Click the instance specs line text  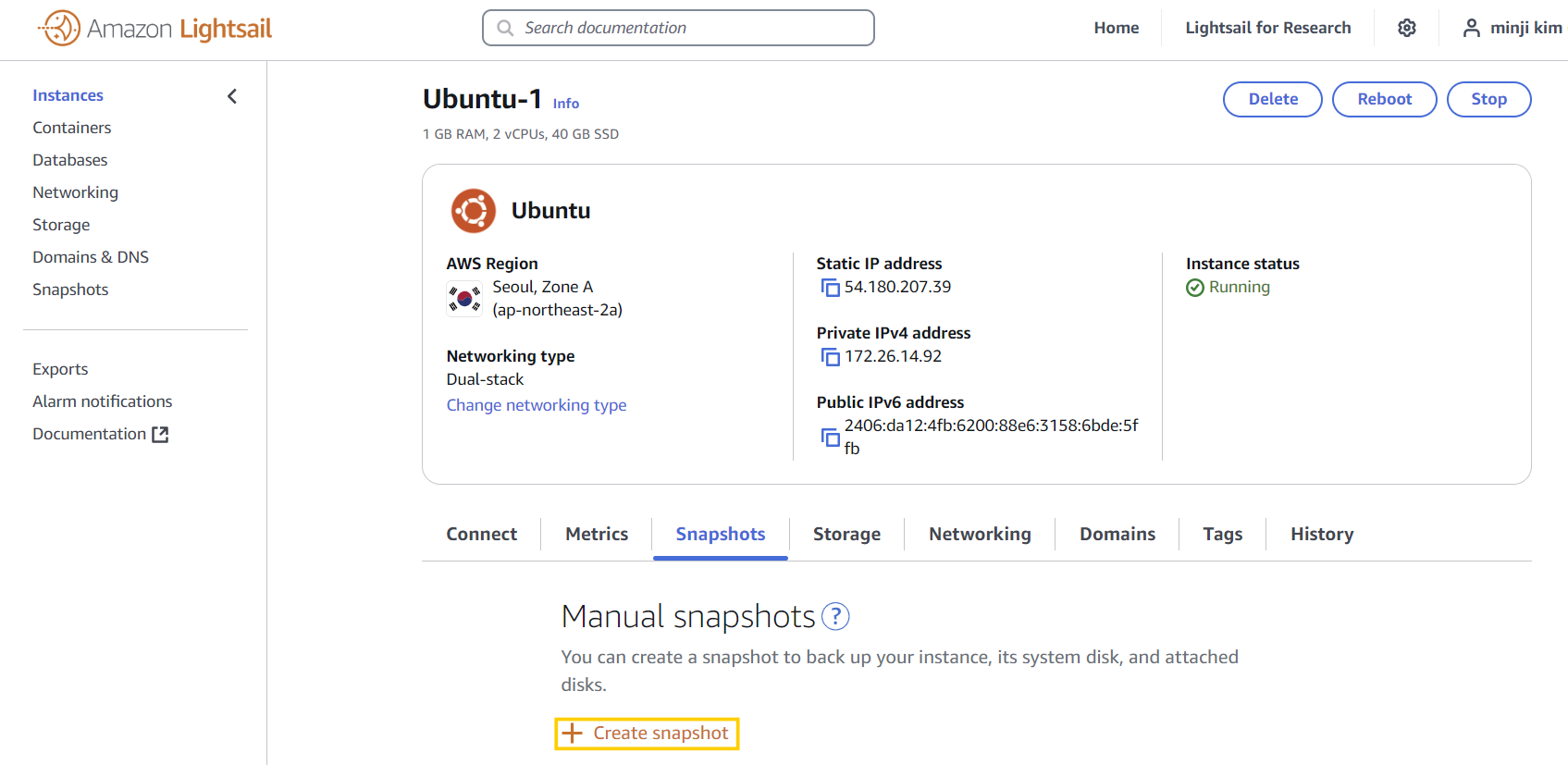click(x=521, y=134)
